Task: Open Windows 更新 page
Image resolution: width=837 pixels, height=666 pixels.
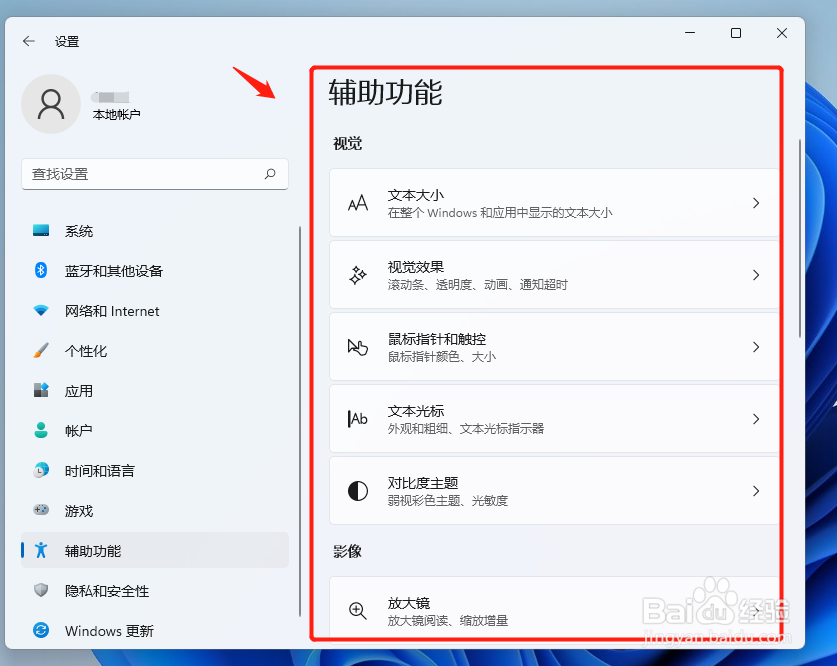Action: [x=155, y=630]
